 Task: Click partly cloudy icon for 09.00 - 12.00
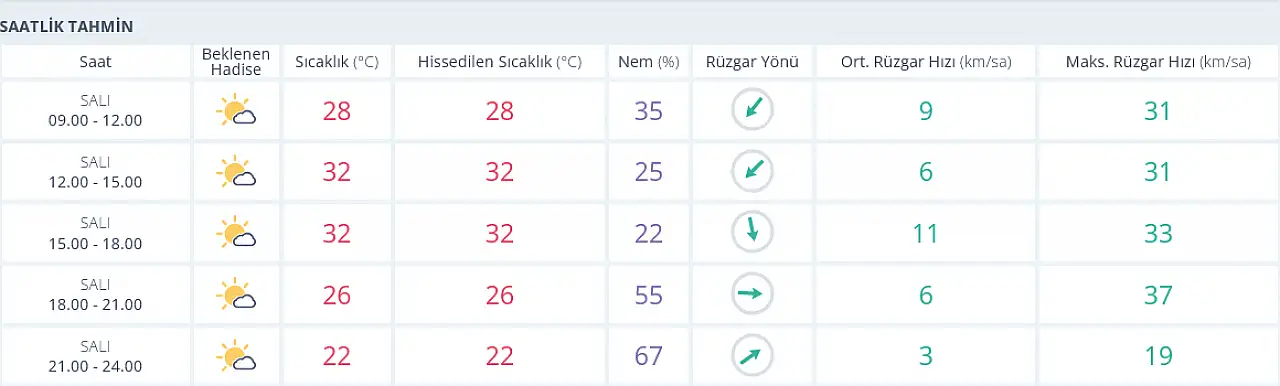pyautogui.click(x=236, y=111)
